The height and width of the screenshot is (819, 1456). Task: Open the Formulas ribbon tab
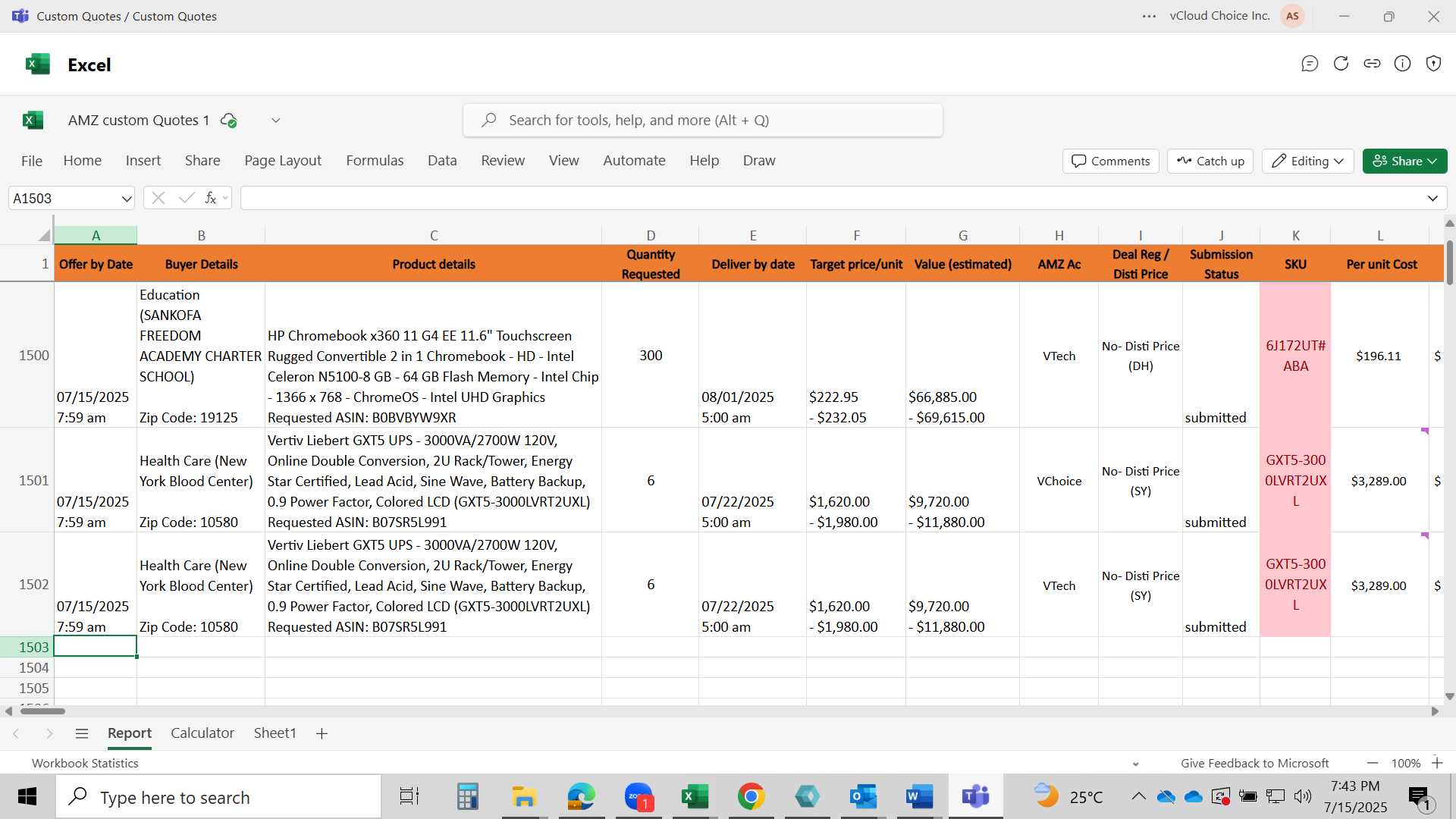375,161
